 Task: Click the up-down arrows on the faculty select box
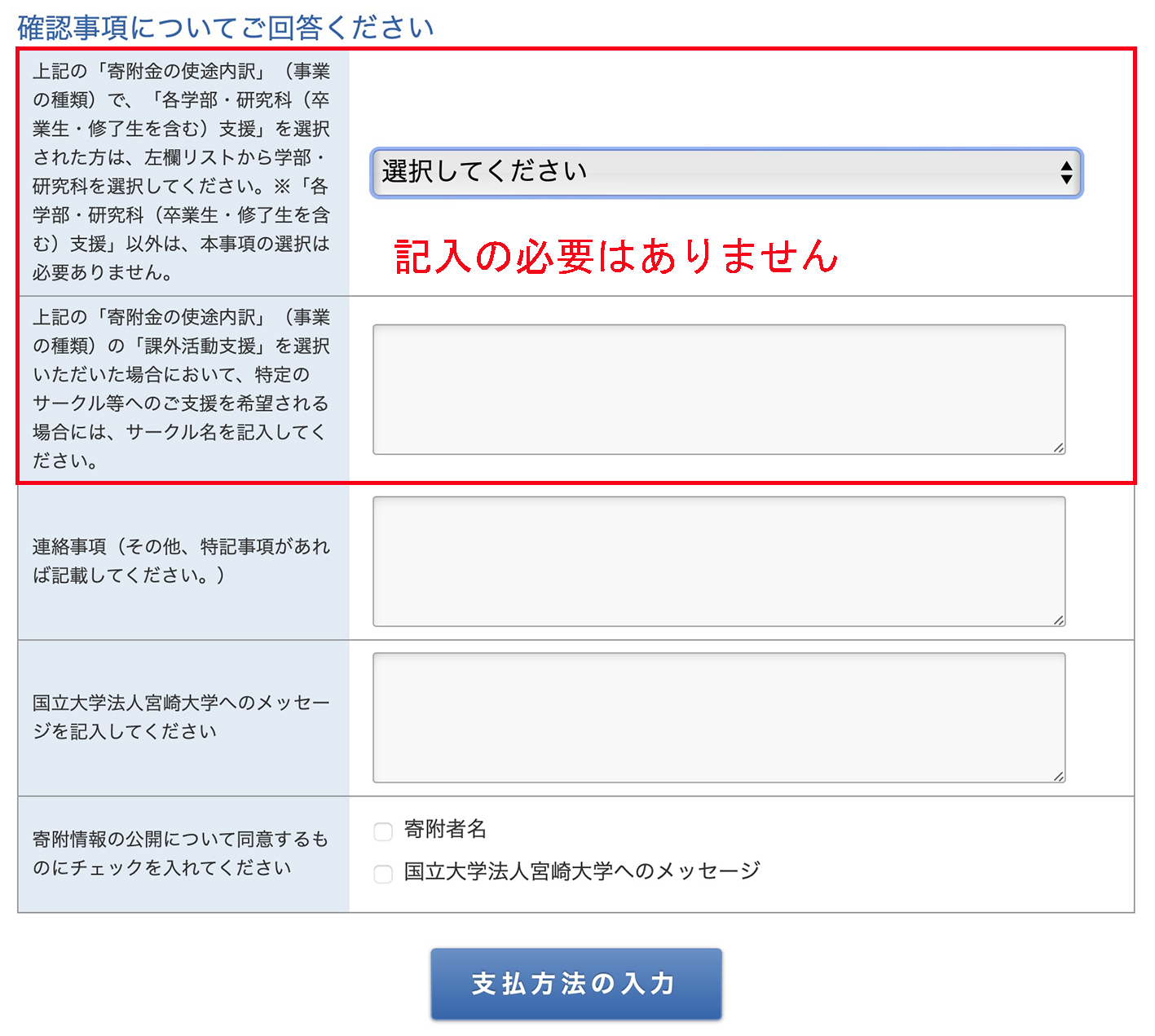(1065, 172)
